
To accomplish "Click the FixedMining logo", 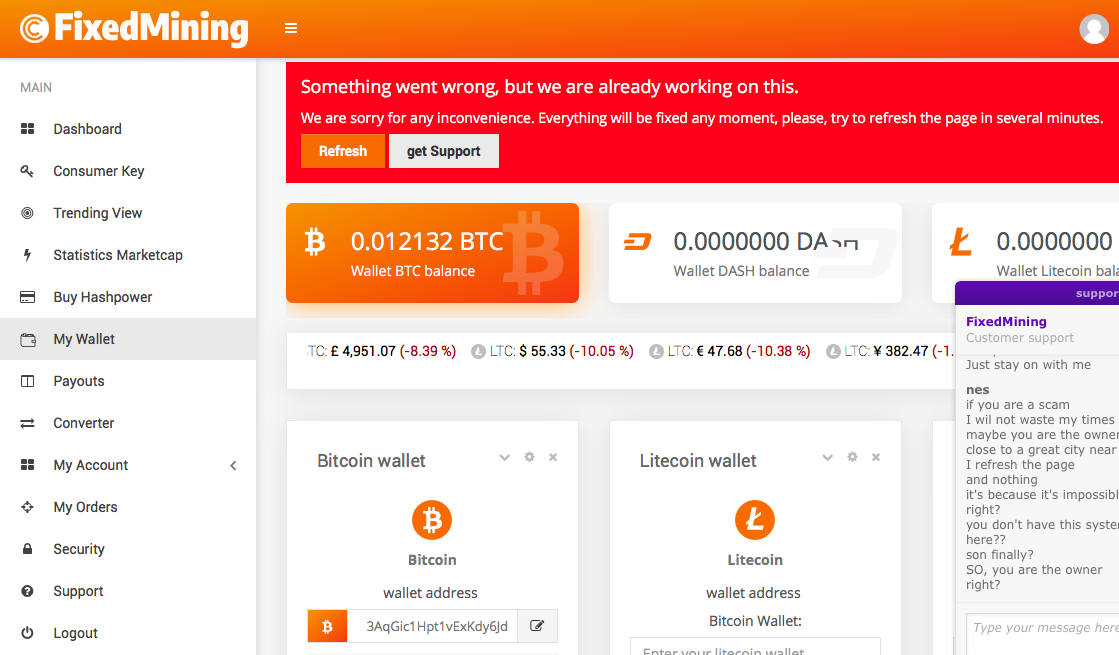I will pos(134,29).
